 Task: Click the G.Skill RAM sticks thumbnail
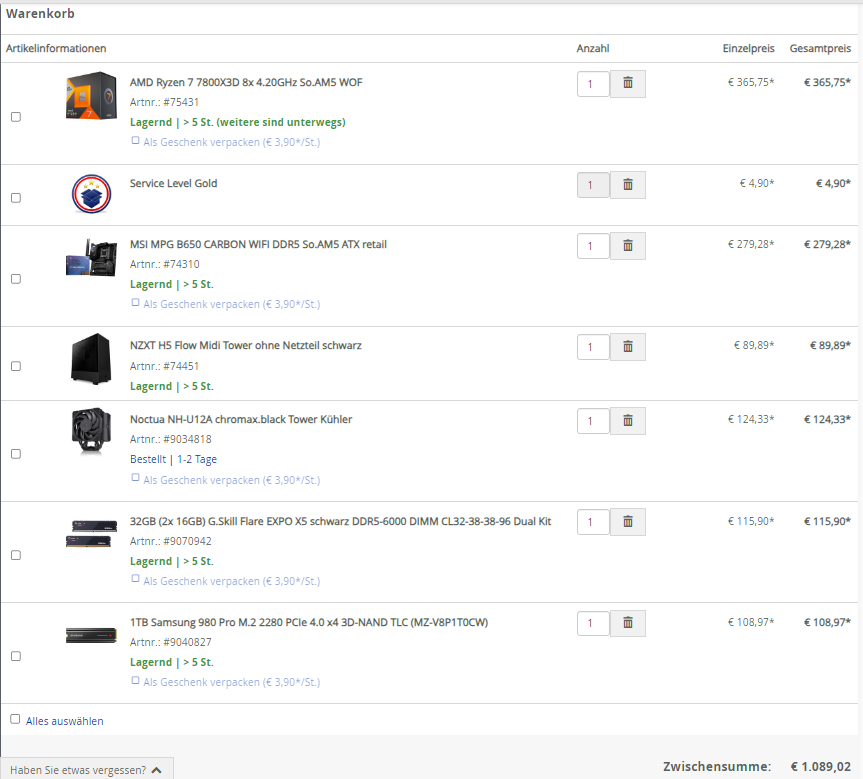(x=91, y=533)
